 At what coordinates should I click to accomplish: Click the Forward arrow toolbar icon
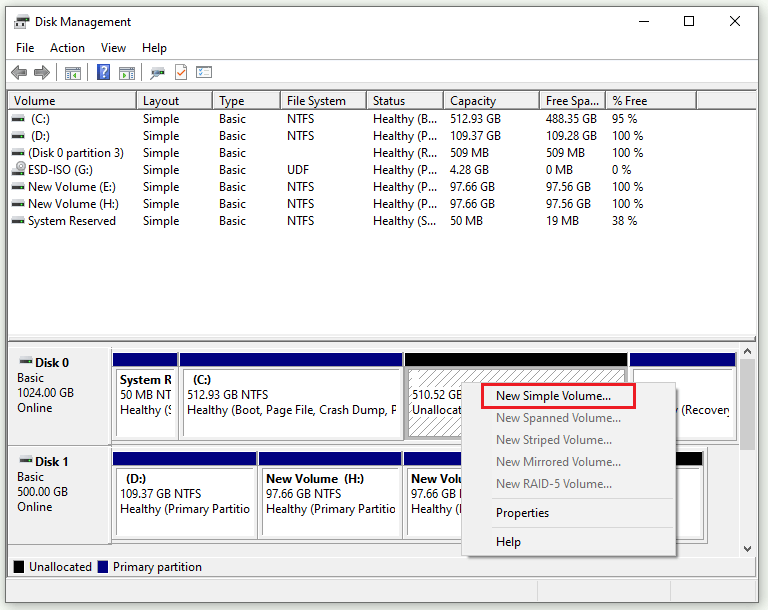(42, 73)
